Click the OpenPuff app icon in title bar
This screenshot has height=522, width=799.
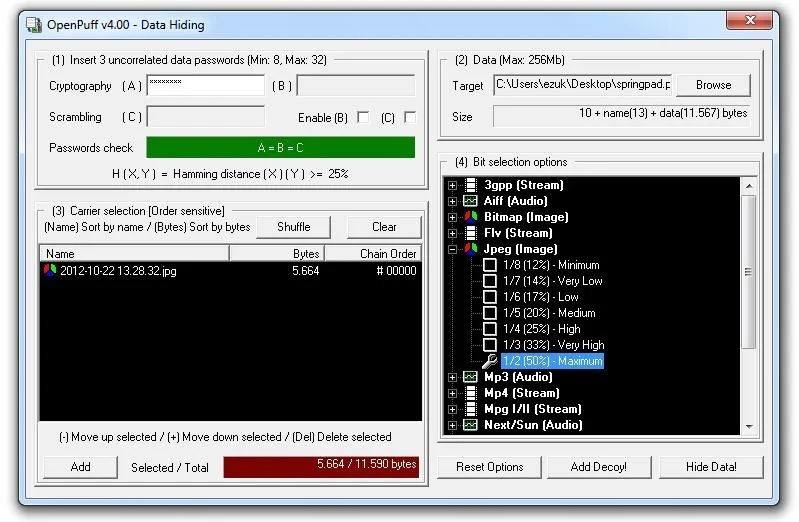[x=34, y=24]
